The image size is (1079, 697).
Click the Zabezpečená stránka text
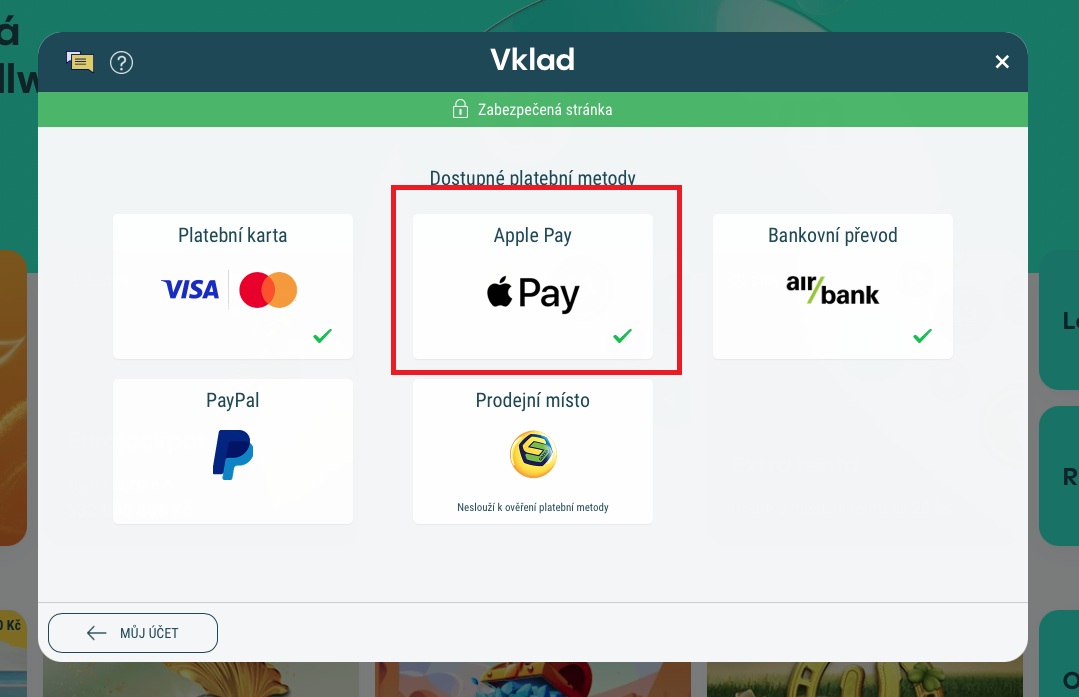click(545, 109)
